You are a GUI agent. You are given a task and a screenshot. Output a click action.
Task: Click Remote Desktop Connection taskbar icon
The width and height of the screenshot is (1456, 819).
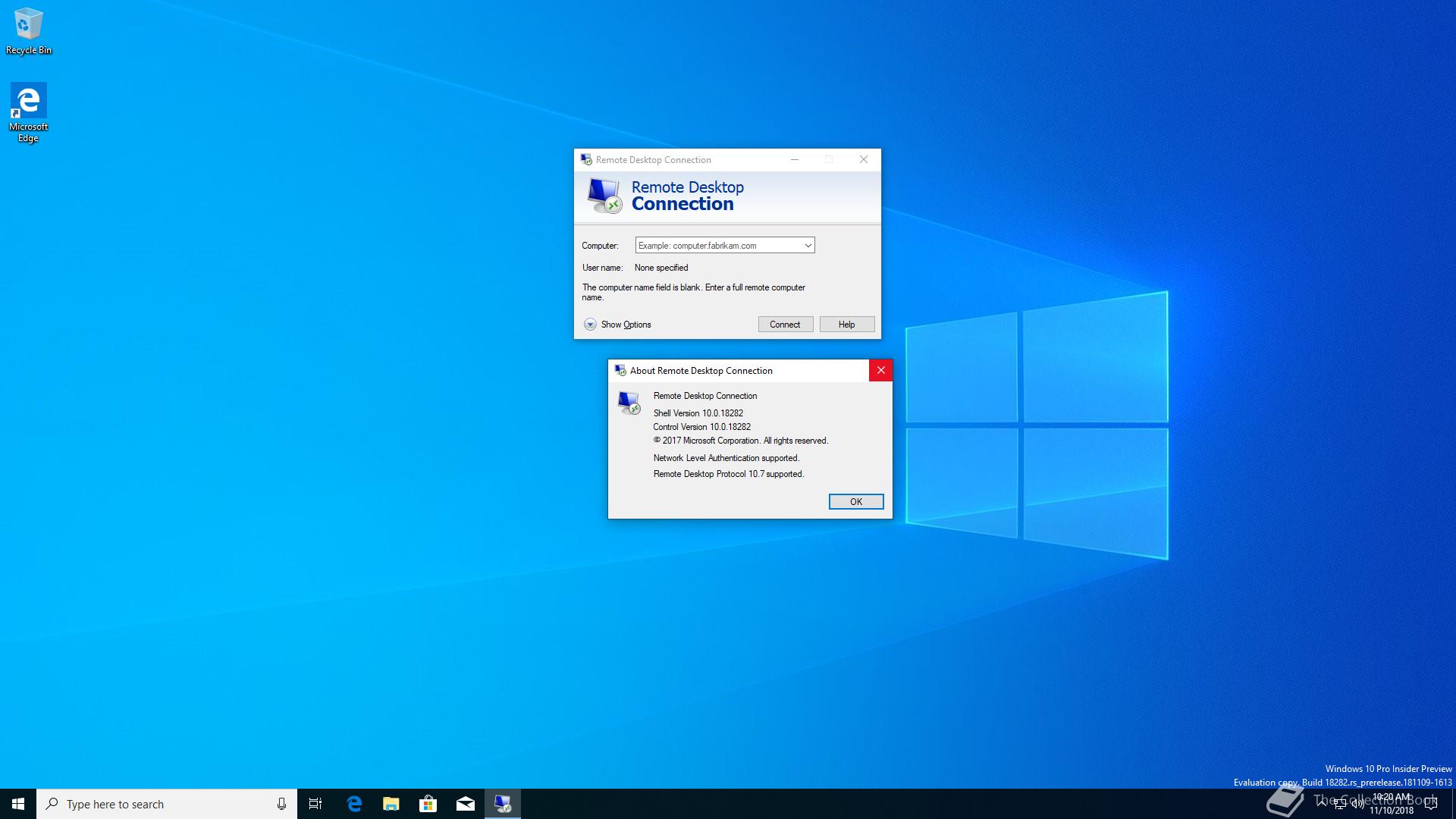click(503, 804)
